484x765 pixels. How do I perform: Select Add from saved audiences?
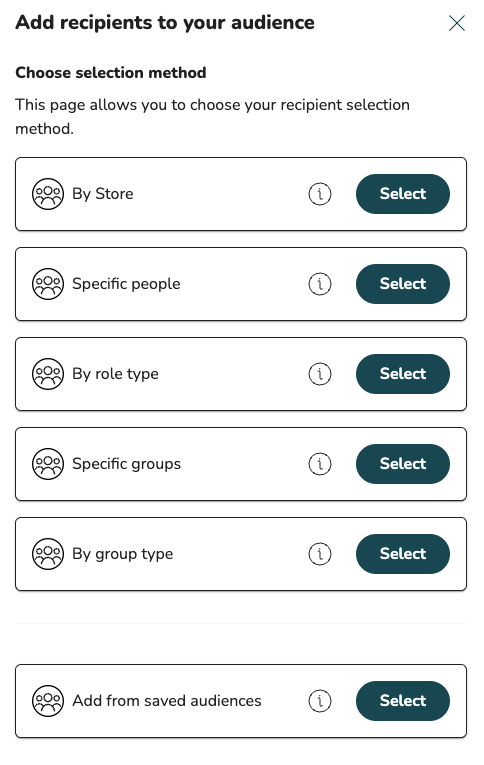point(403,701)
